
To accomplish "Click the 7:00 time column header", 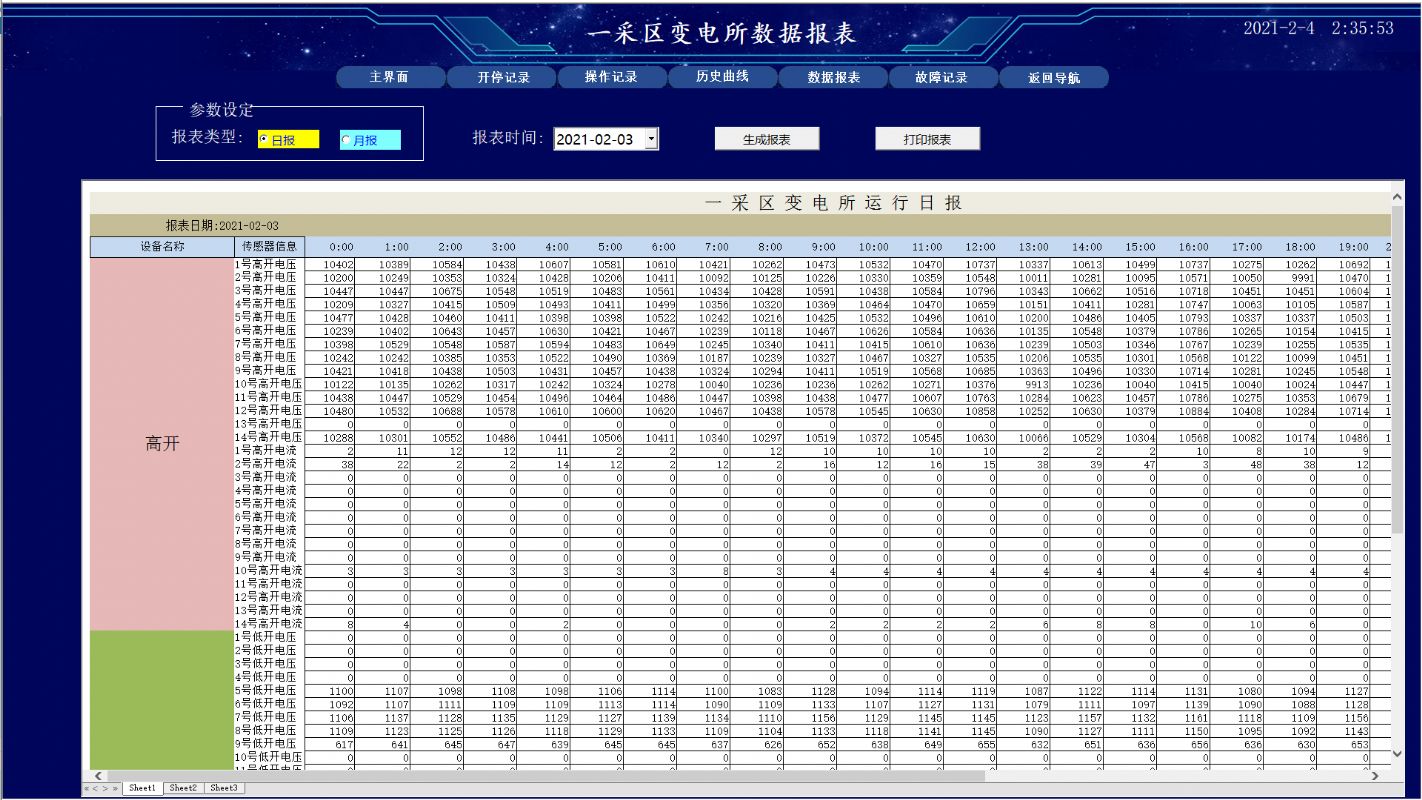I will (x=716, y=247).
